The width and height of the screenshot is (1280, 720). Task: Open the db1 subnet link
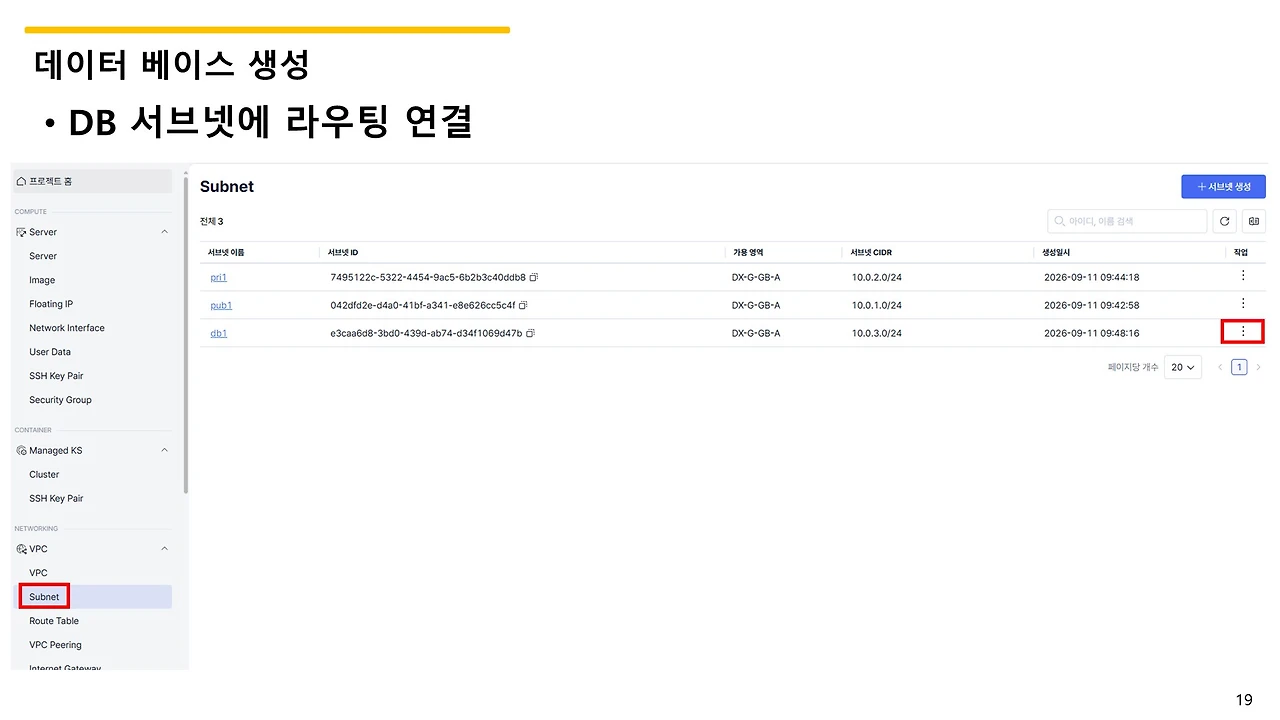pyautogui.click(x=218, y=333)
